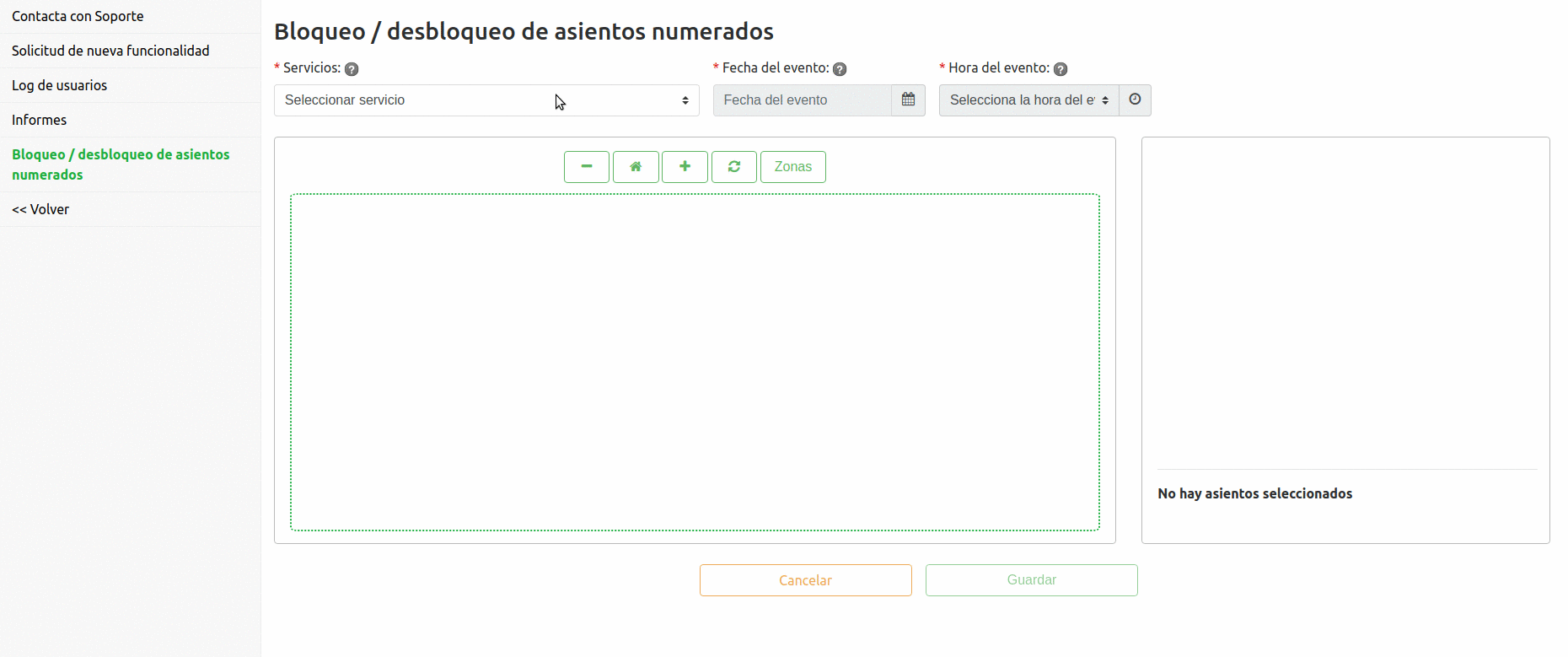The image size is (1568, 657).
Task: Refresh the seat map with reload icon
Action: 734,167
